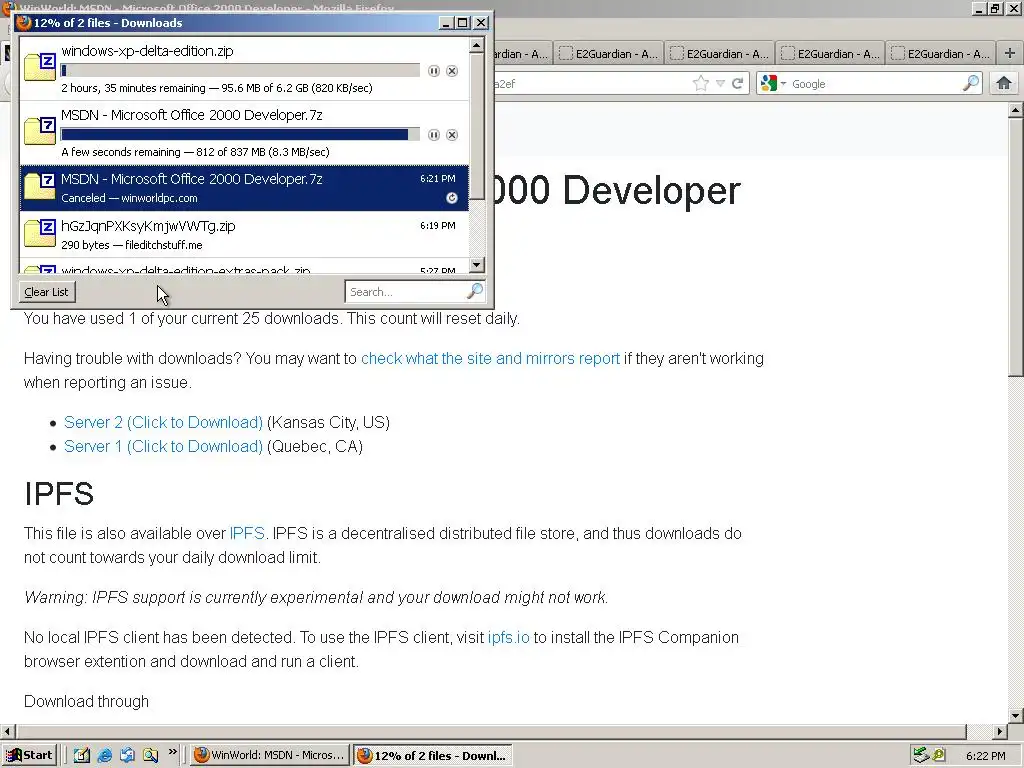The width and height of the screenshot is (1024, 768).
Task: Click the '6:19 PM' download timestamp
Action: pyautogui.click(x=438, y=225)
